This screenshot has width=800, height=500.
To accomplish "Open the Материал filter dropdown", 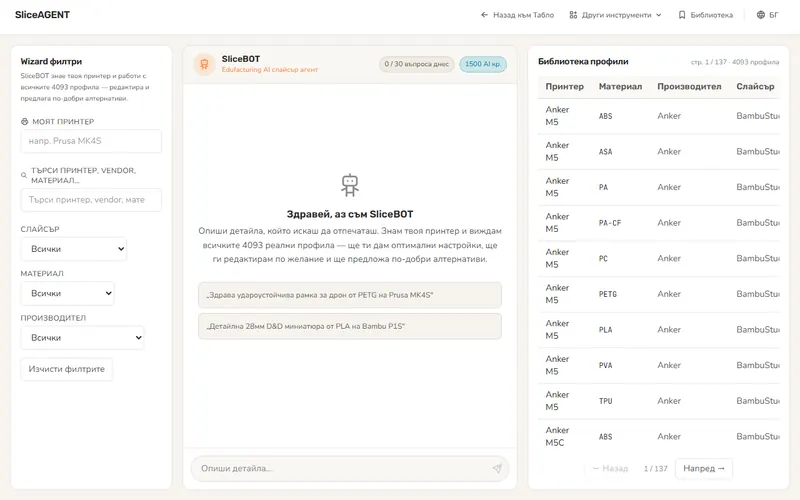I will [x=67, y=293].
